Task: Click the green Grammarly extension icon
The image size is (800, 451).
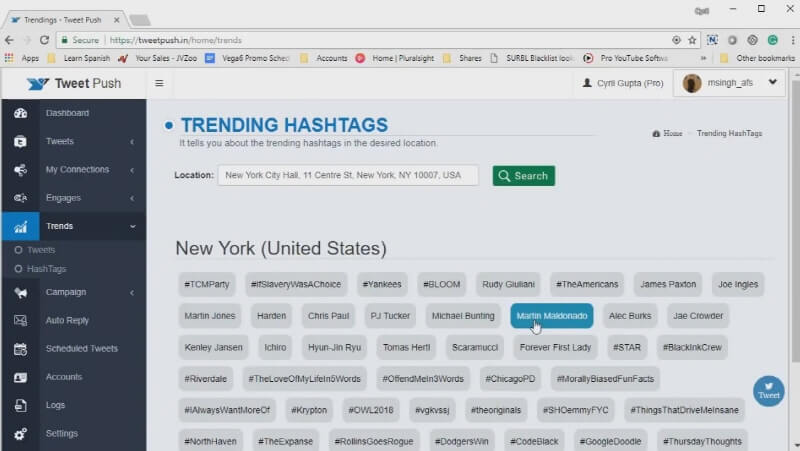Action: click(772, 40)
